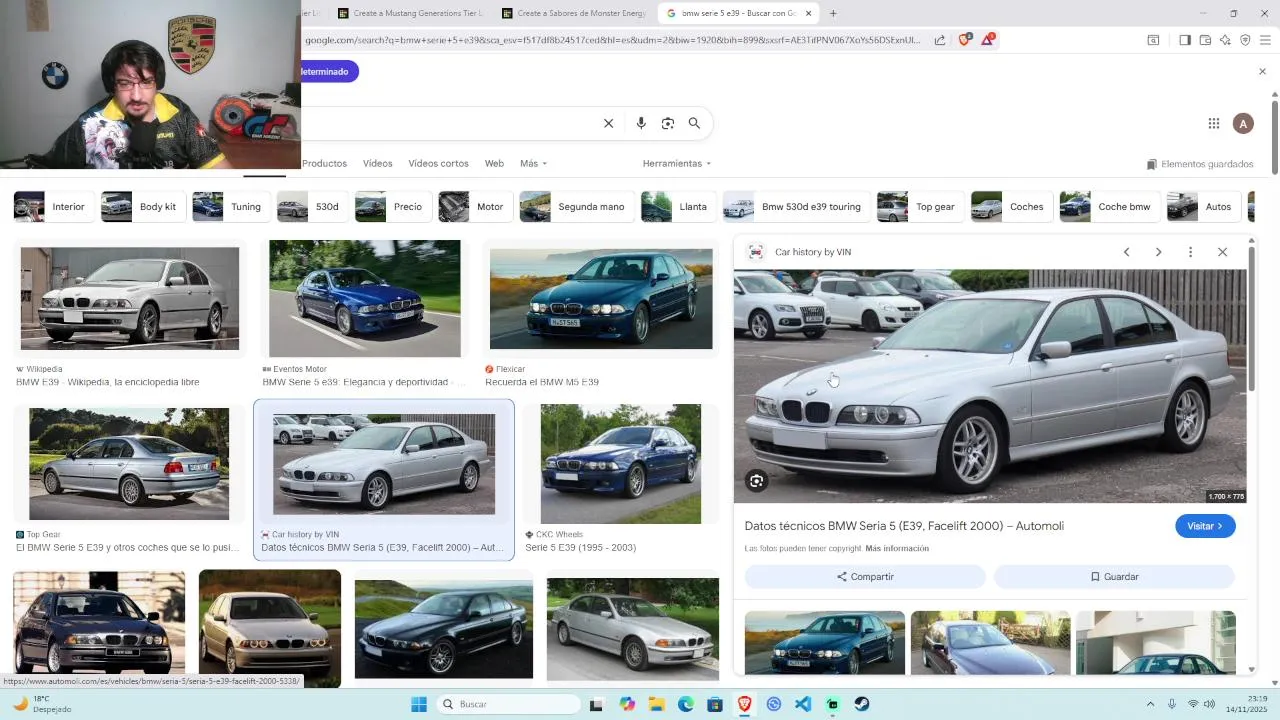Open the Wikipedia BMW E39 image result
Viewport: 1280px width, 720px height.
pyautogui.click(x=130, y=298)
